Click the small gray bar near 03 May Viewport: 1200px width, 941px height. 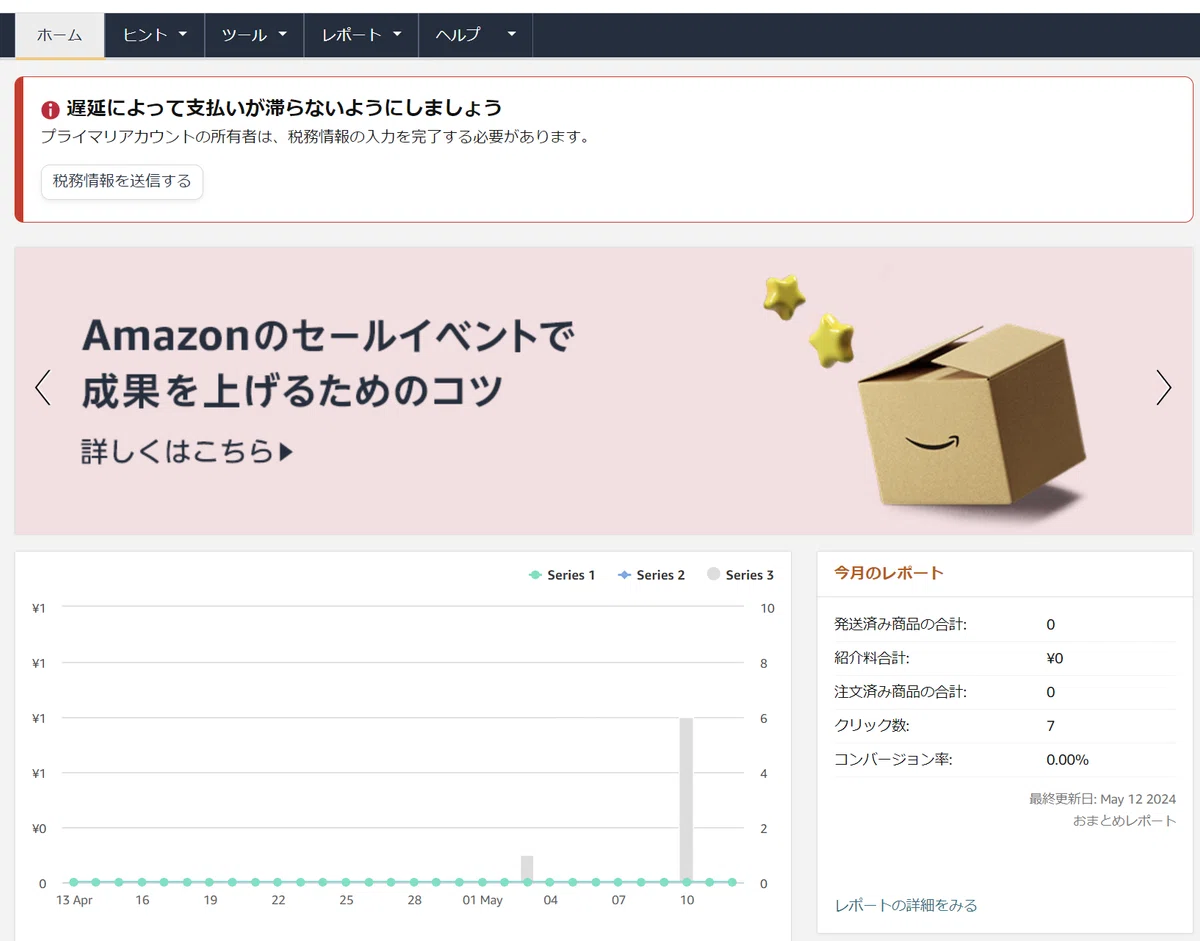(x=527, y=869)
